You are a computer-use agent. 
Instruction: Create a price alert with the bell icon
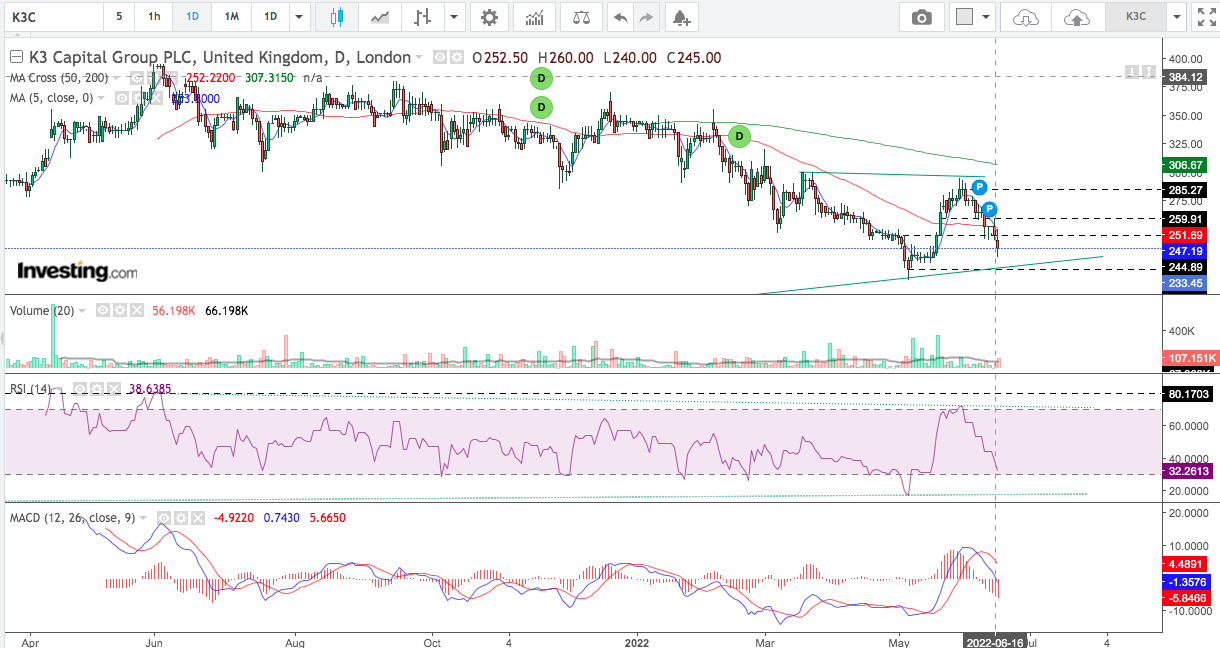681,17
